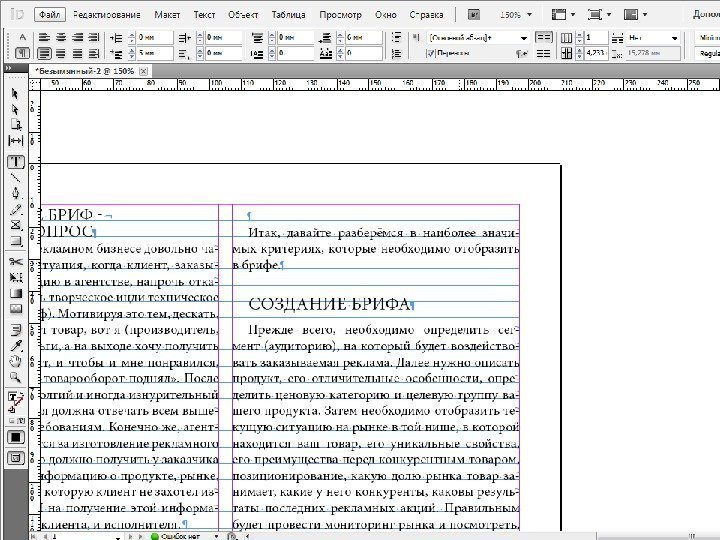Click the Eyedropper tool

[x=16, y=345]
